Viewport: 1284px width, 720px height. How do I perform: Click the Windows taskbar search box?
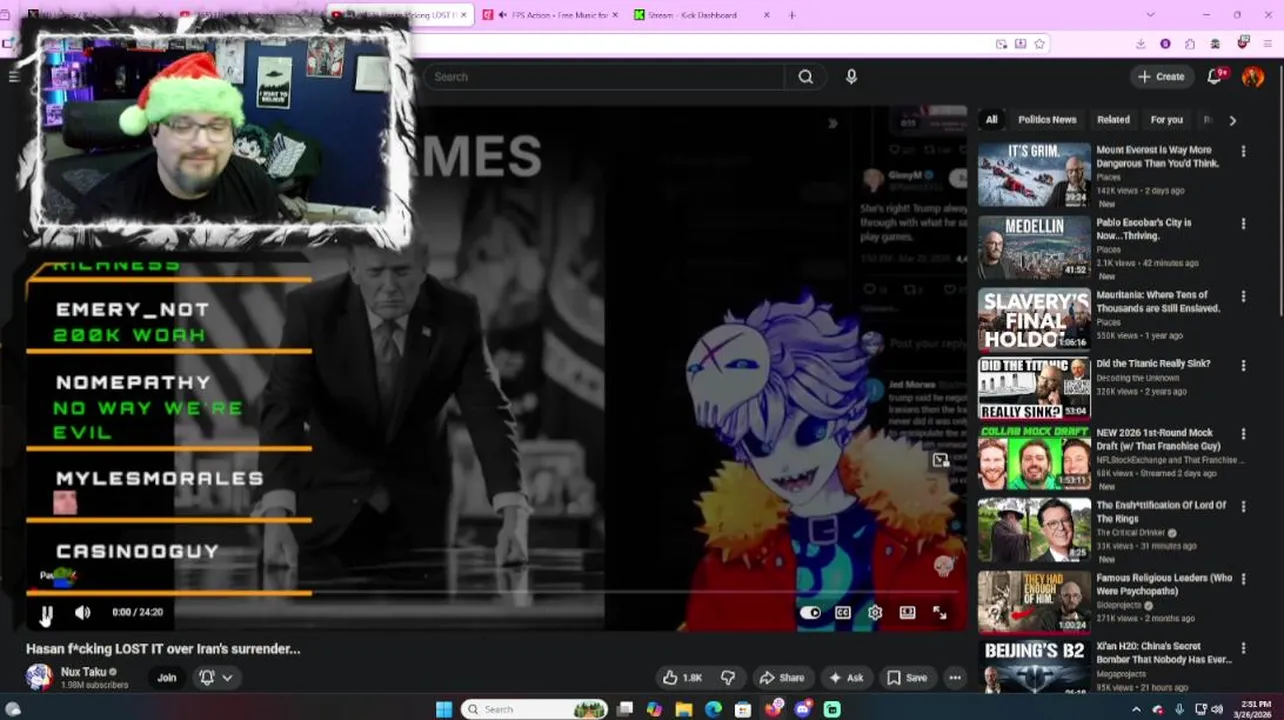534,709
